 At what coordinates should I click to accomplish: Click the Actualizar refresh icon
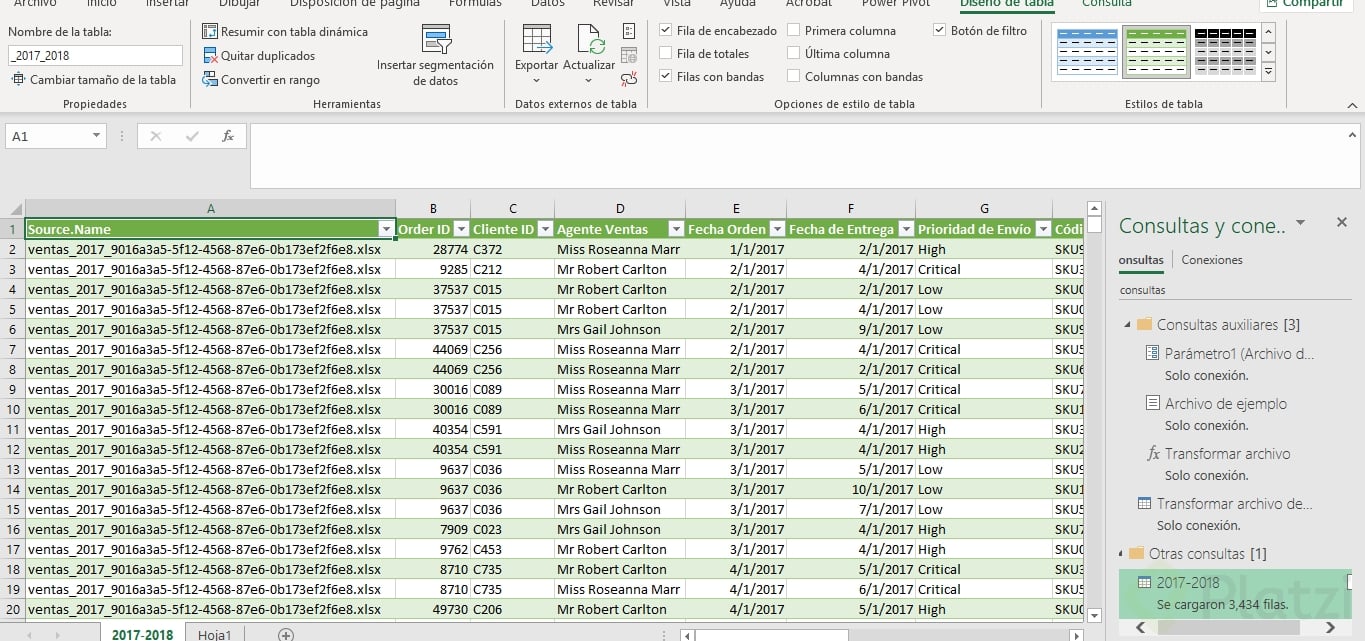(x=590, y=41)
